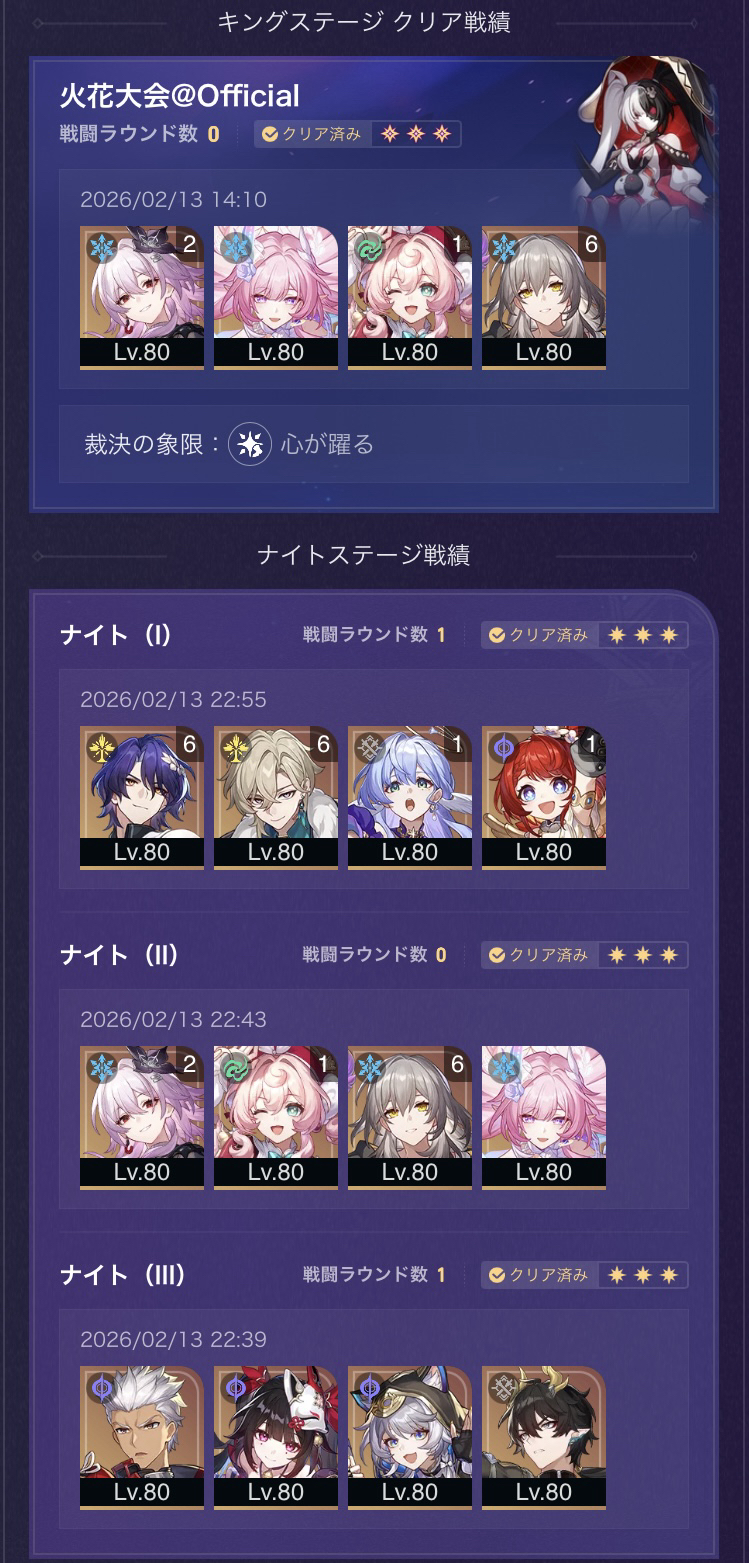Select the ナイト（II）stage header
749x1563 pixels.
point(119,955)
